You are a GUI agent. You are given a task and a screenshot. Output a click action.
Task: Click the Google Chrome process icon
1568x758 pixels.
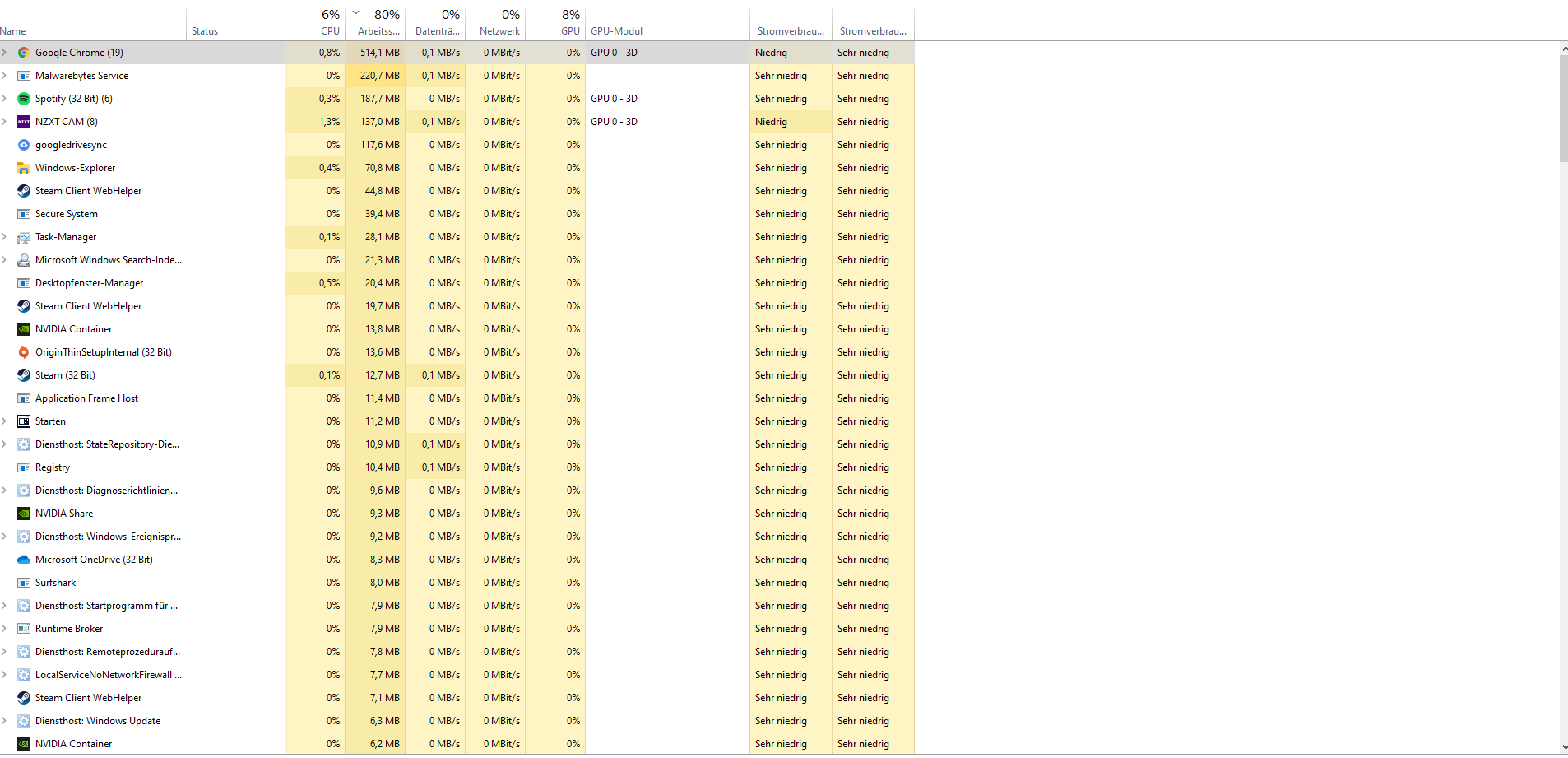pos(24,53)
